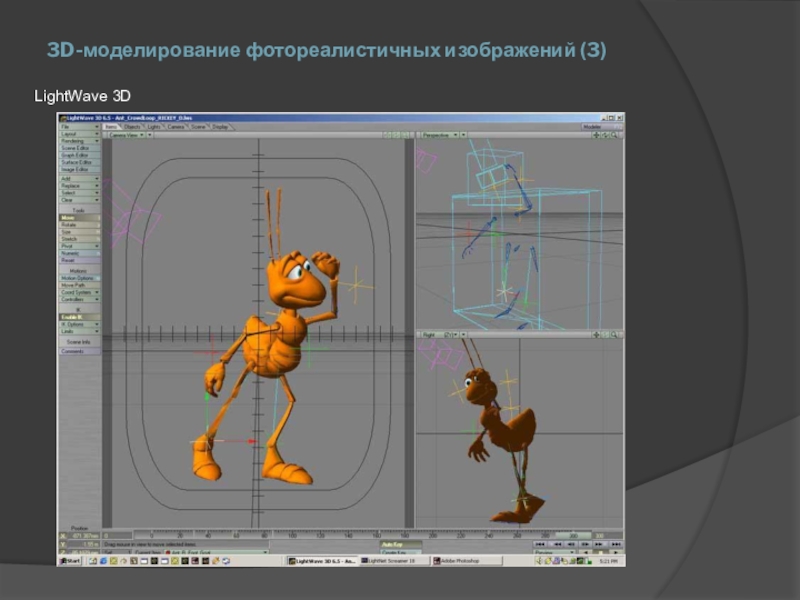Activate the Stretch tool
The width and height of the screenshot is (800, 600).
(80, 239)
